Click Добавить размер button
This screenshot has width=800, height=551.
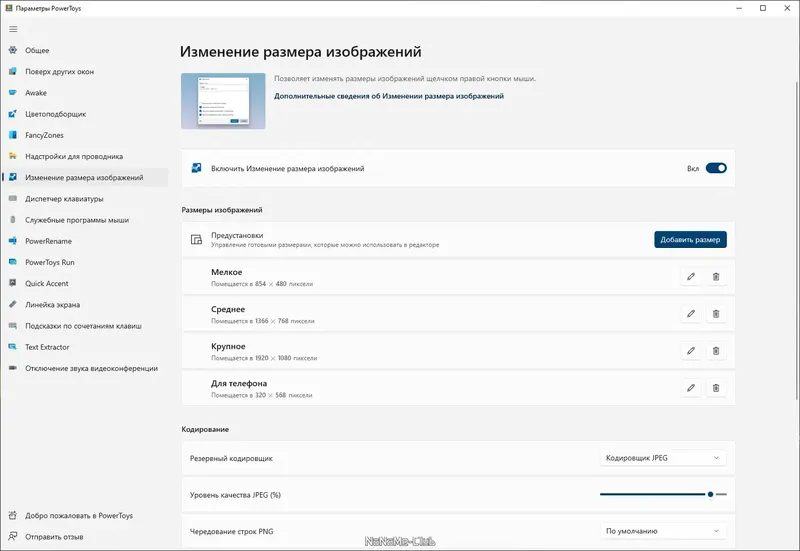pyautogui.click(x=690, y=240)
